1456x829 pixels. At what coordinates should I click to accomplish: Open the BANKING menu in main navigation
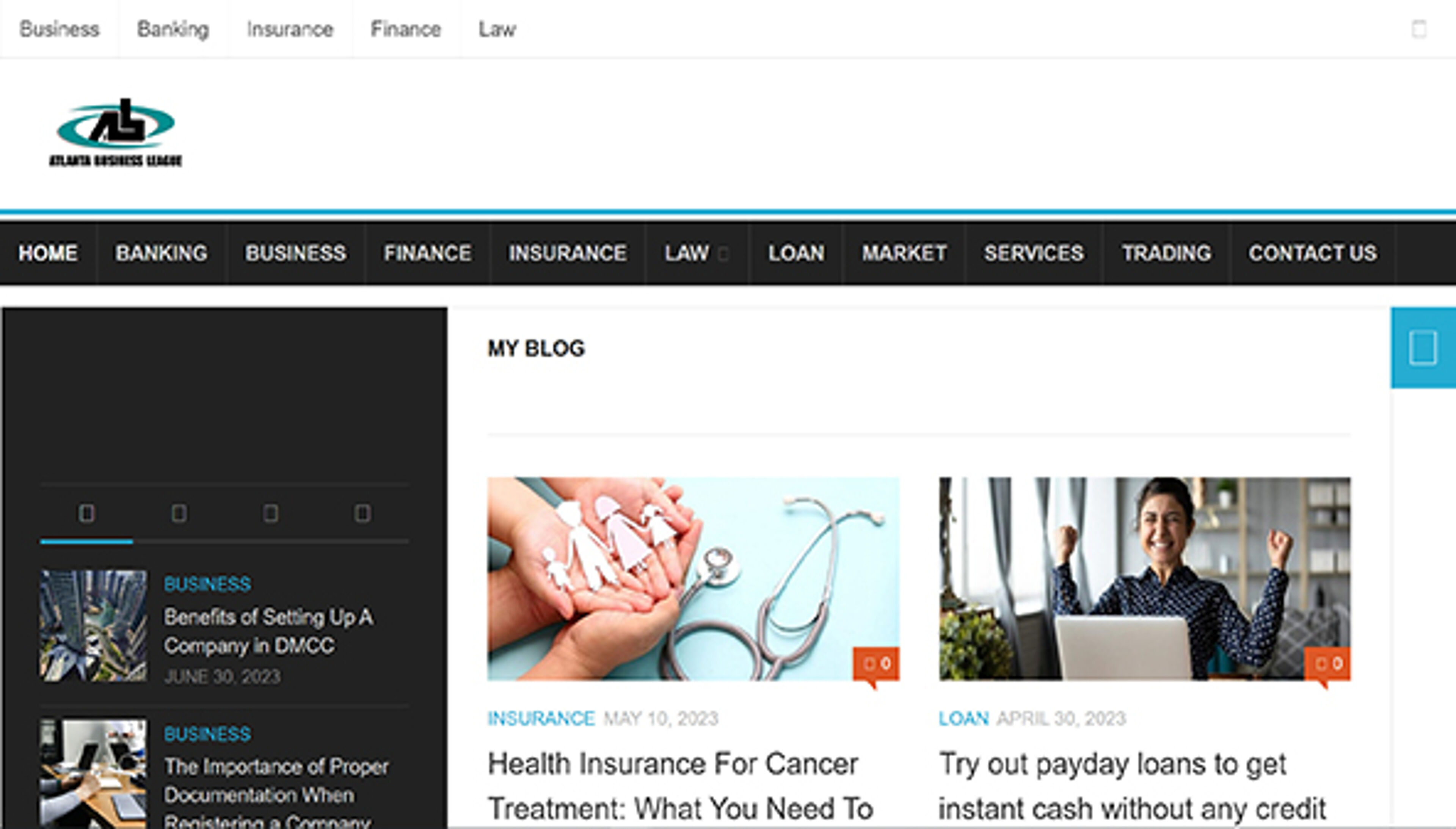pos(162,253)
